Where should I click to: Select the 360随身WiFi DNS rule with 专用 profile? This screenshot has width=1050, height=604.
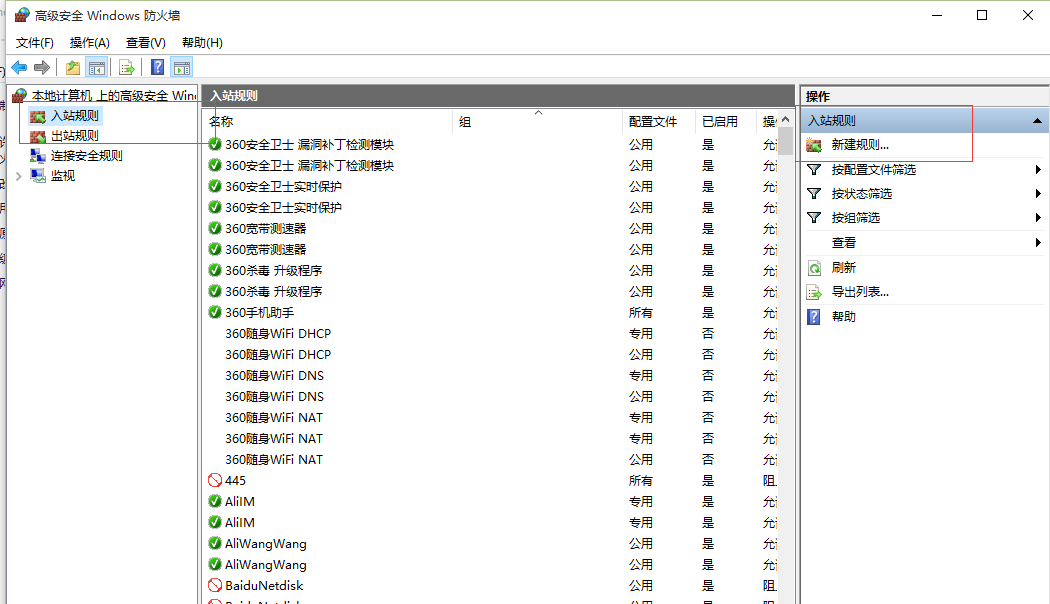coord(492,376)
